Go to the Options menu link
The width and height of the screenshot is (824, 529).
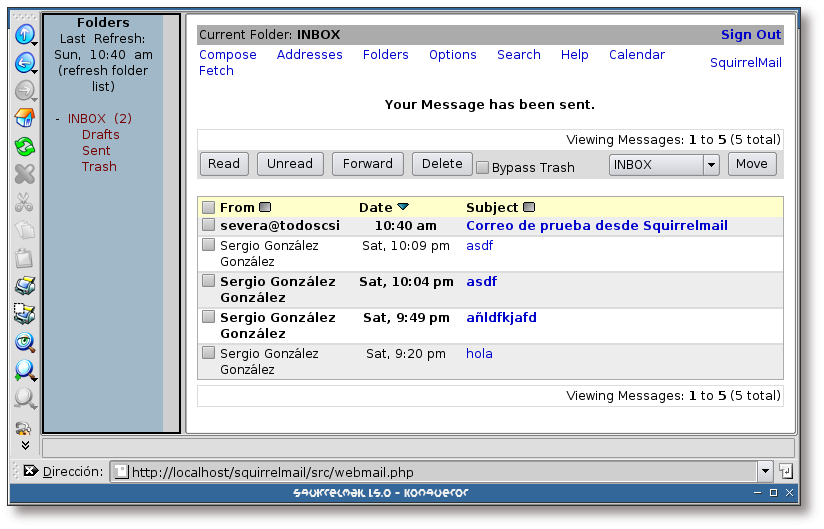(x=452, y=55)
